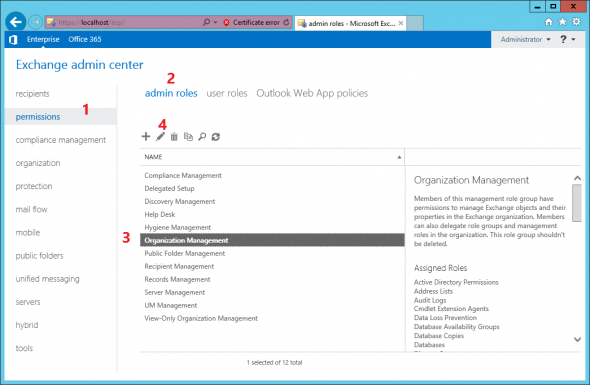Close the admin roles browser tab
This screenshot has width=590, height=385.
pyautogui.click(x=401, y=23)
